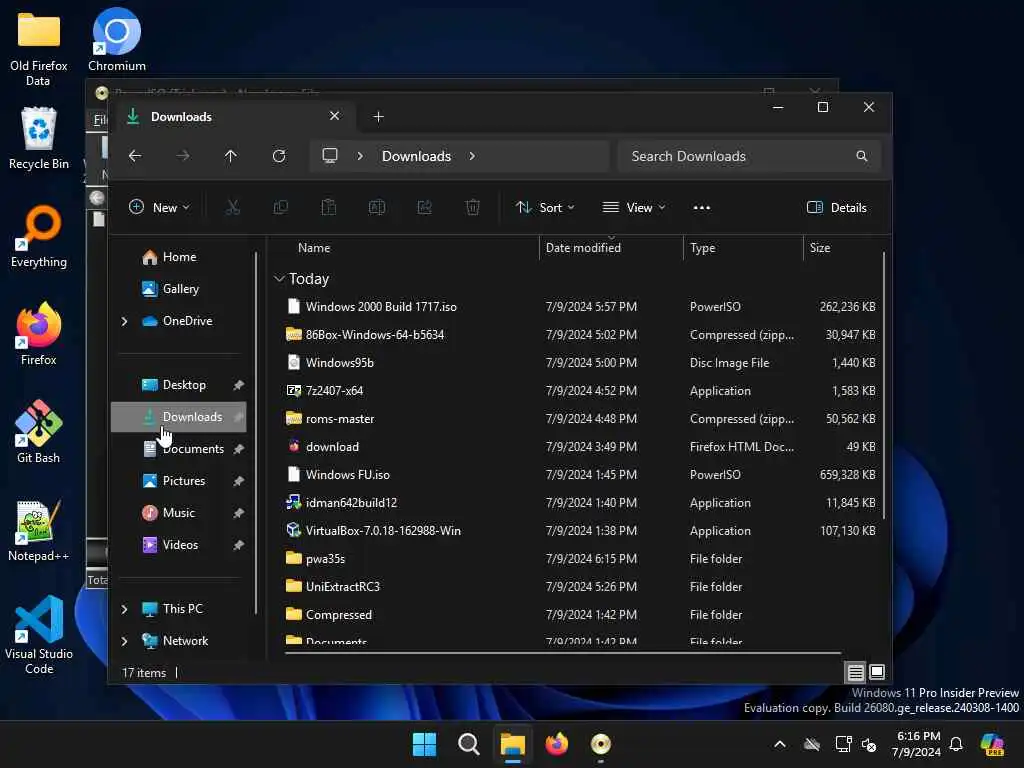Click the Rename icon in toolbar
This screenshot has height=768, width=1024.
[x=377, y=208]
